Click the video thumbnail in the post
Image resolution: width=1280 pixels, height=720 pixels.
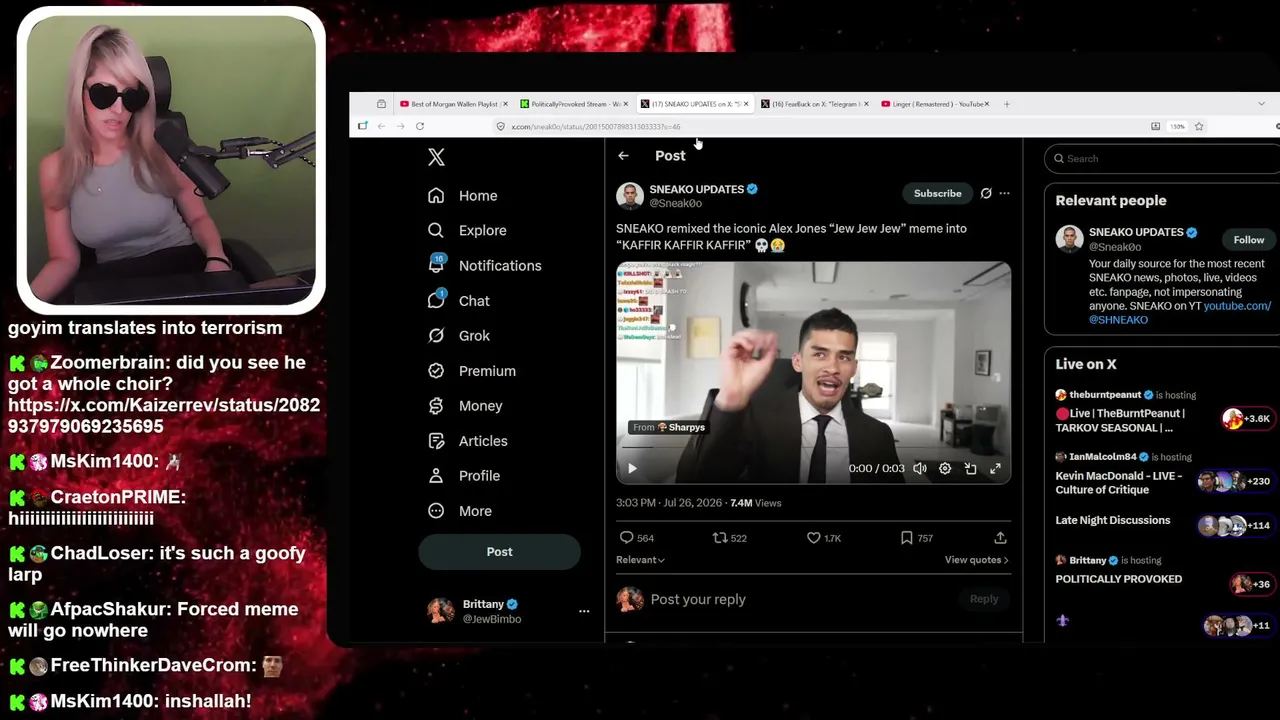(x=813, y=373)
